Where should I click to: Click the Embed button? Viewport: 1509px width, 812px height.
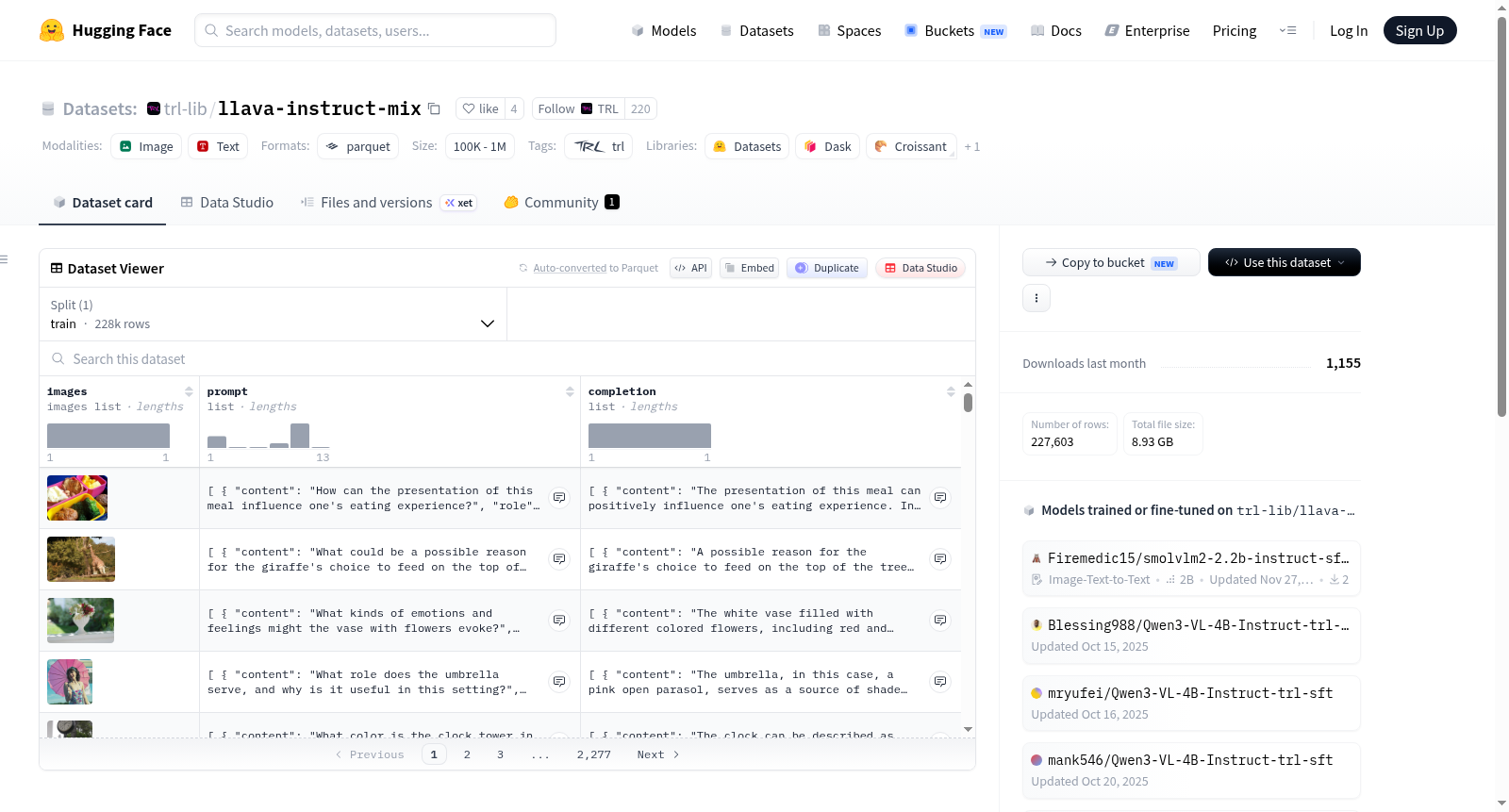point(750,268)
